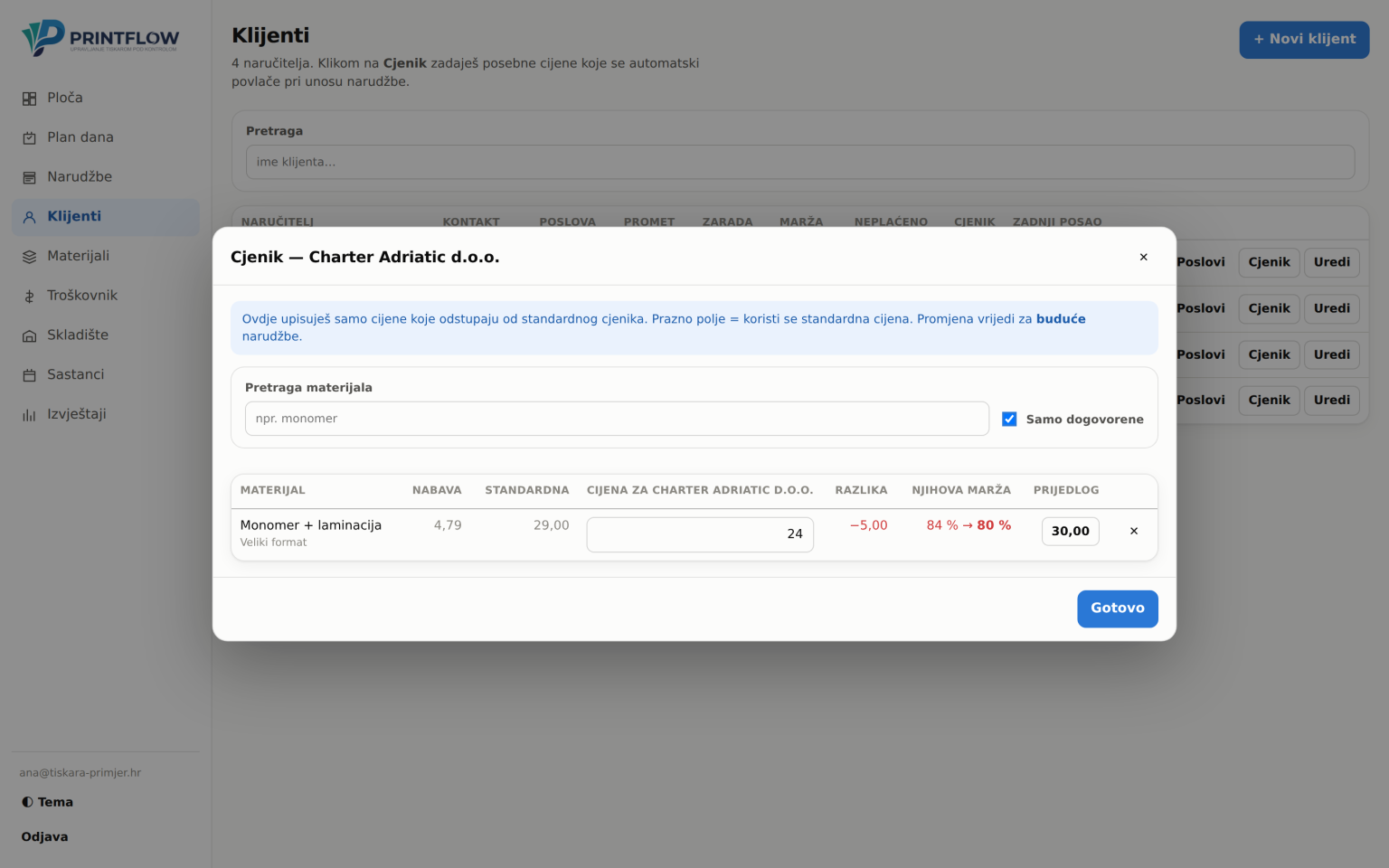
Task: Close the Cjenik dialog with the X
Action: (x=1144, y=257)
